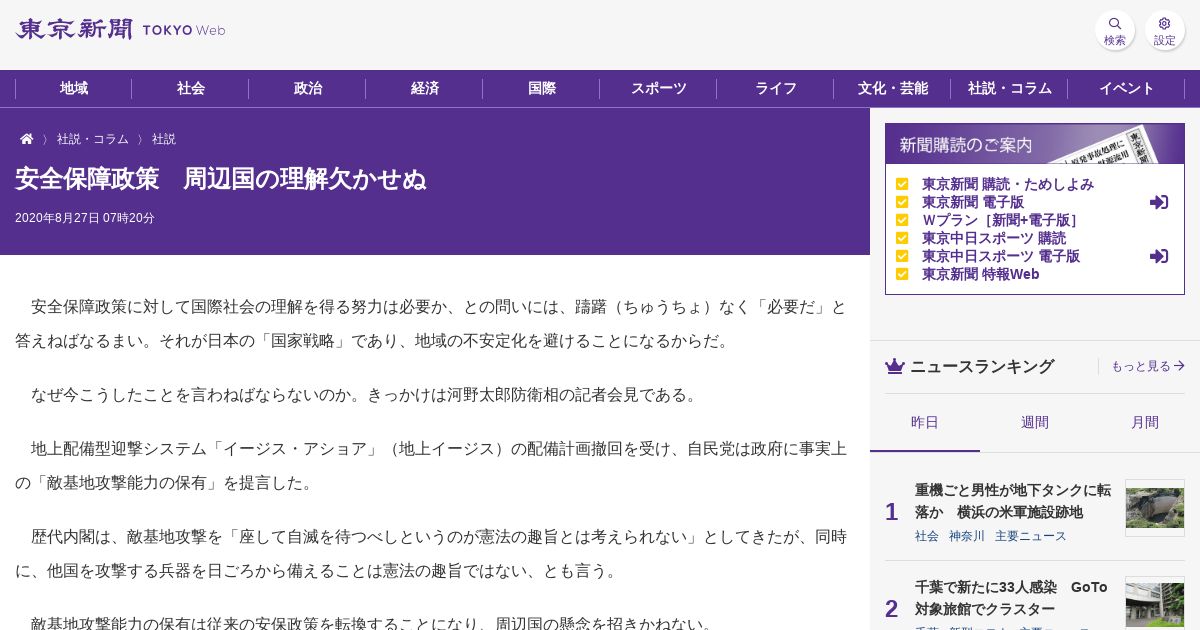This screenshot has width=1200, height=630.
Task: Open the 検索 search icon button
Action: click(1115, 30)
